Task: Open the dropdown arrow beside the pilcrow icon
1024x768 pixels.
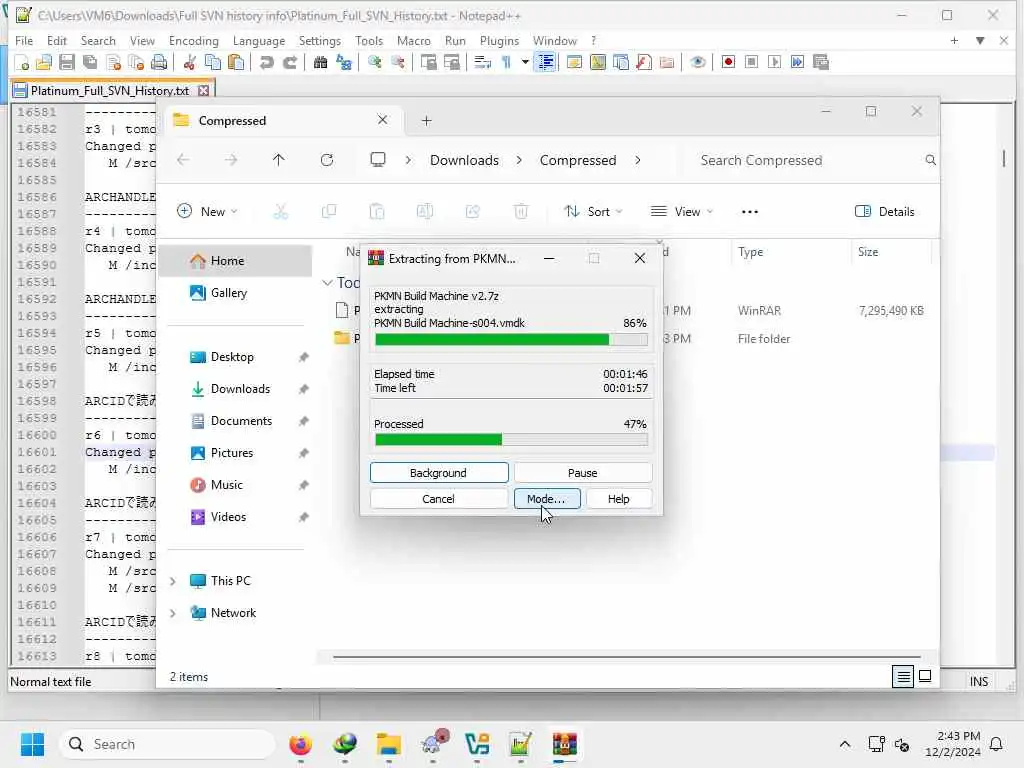Action: point(524,63)
